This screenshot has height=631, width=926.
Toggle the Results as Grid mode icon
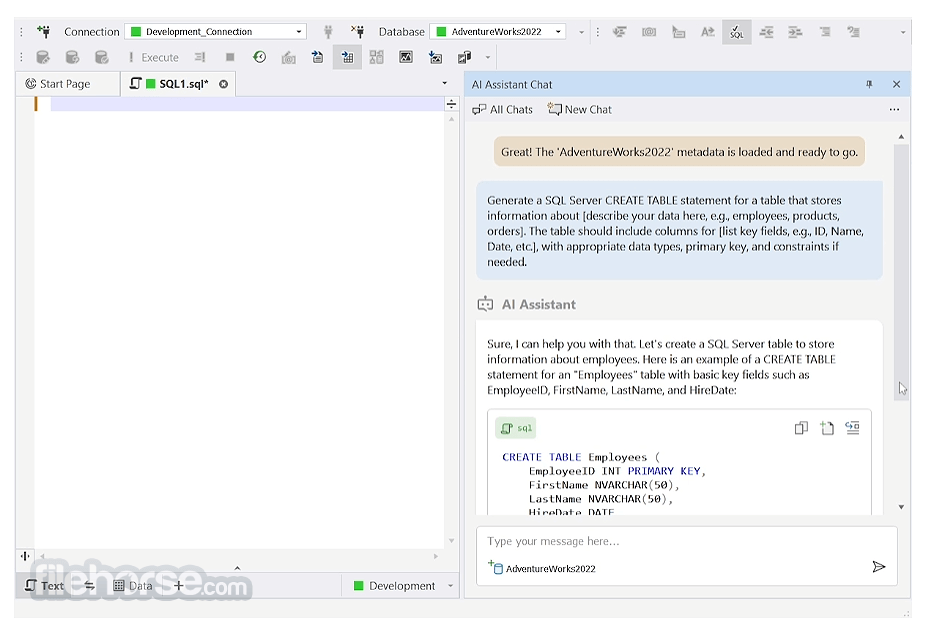pyautogui.click(x=347, y=57)
